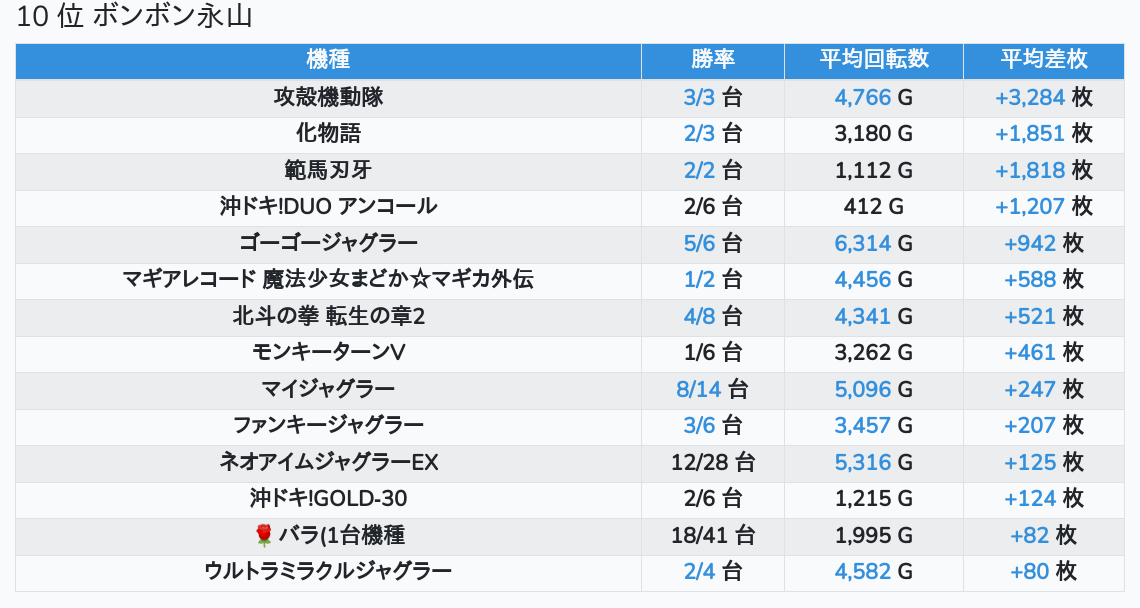Select the 範馬刃牙 machine cell
Image resolution: width=1140 pixels, height=608 pixels.
point(328,171)
